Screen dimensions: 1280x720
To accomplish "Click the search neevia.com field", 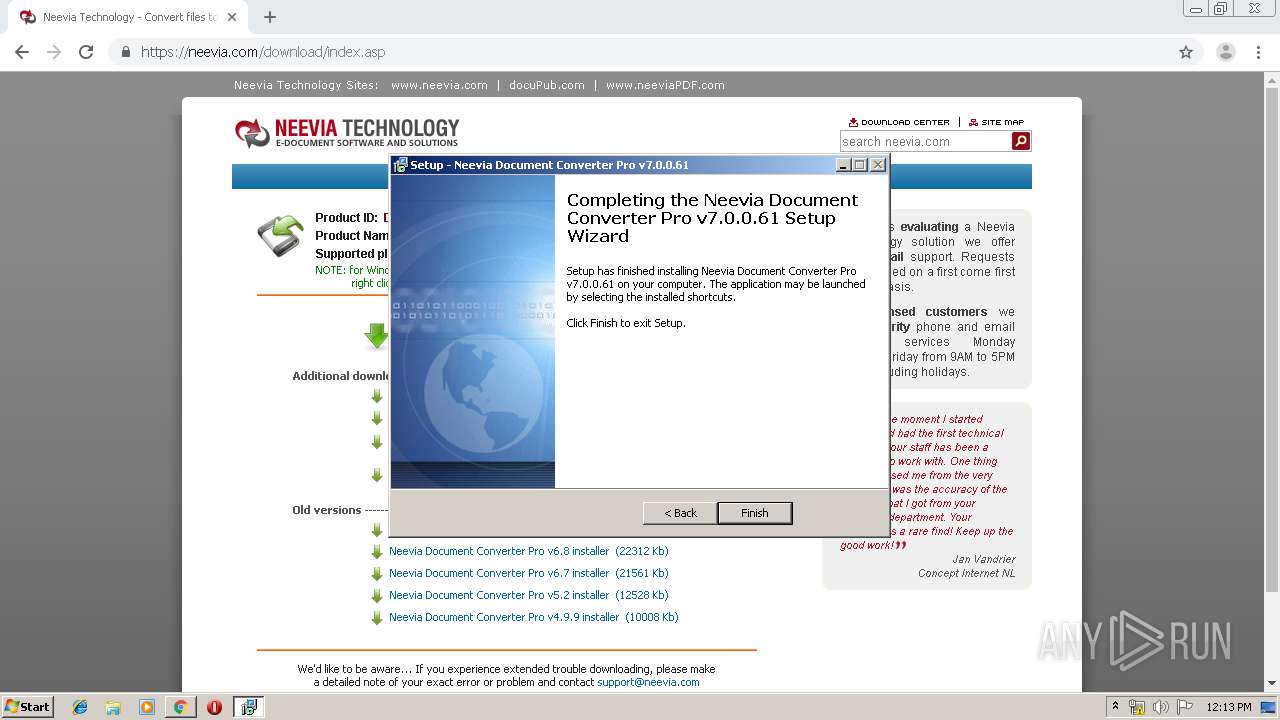I will click(925, 141).
